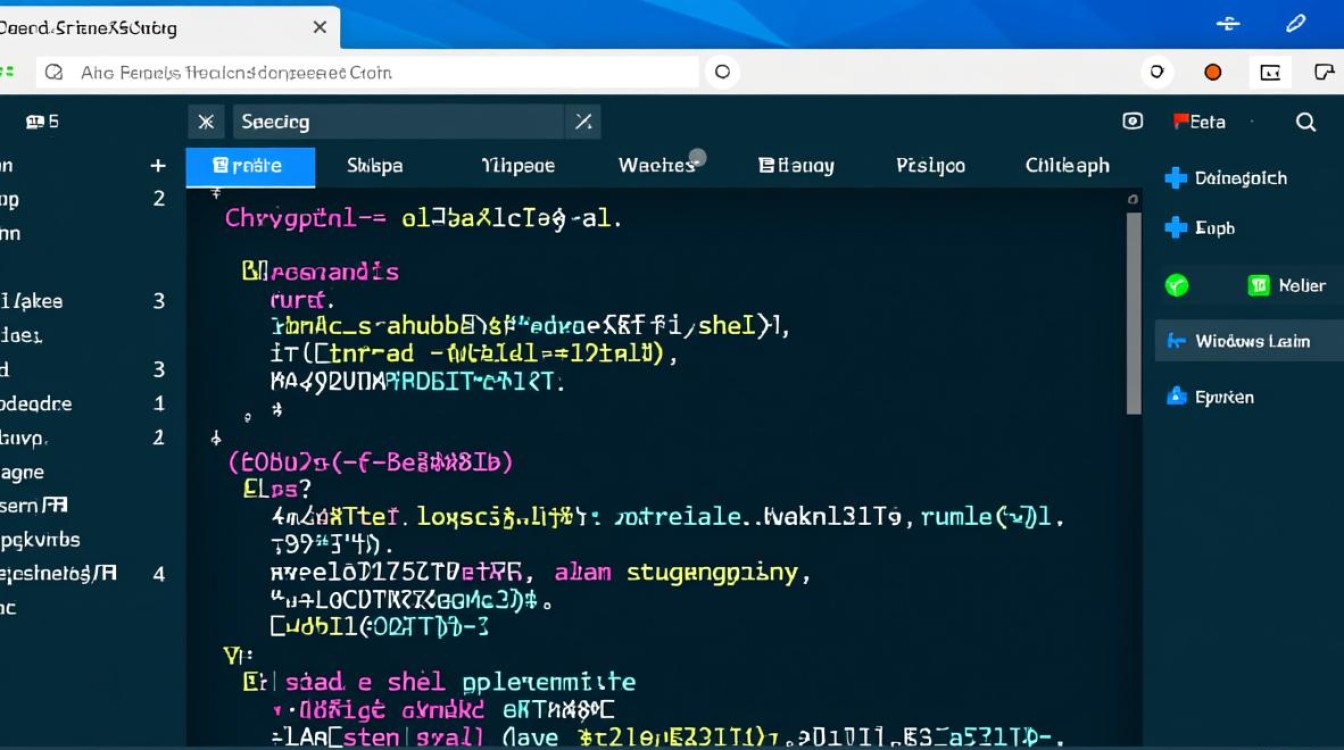Click the red flag icon beside Eeta
This screenshot has height=750, width=1344.
pyautogui.click(x=1182, y=121)
